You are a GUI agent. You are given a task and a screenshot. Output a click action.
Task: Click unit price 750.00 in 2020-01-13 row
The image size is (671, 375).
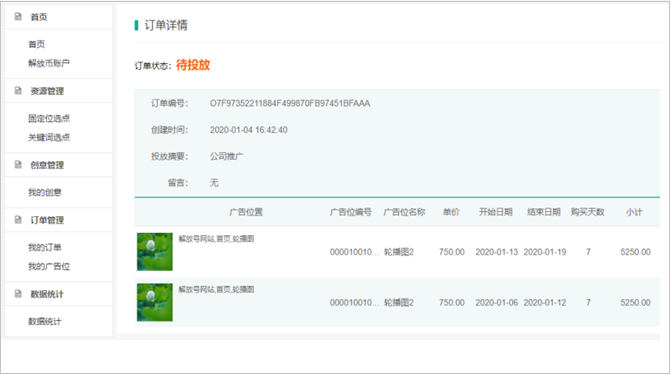click(x=451, y=252)
